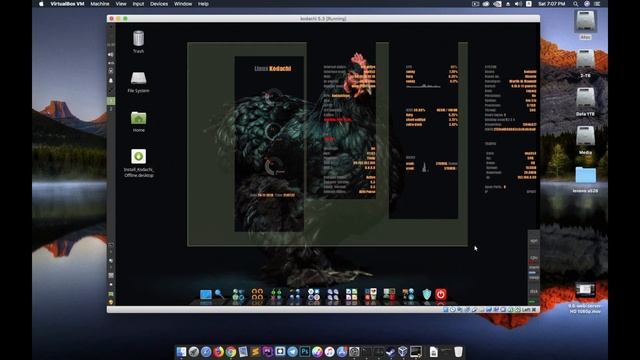
Task: Open Photoshop in the macOS Dock
Action: pos(305,351)
